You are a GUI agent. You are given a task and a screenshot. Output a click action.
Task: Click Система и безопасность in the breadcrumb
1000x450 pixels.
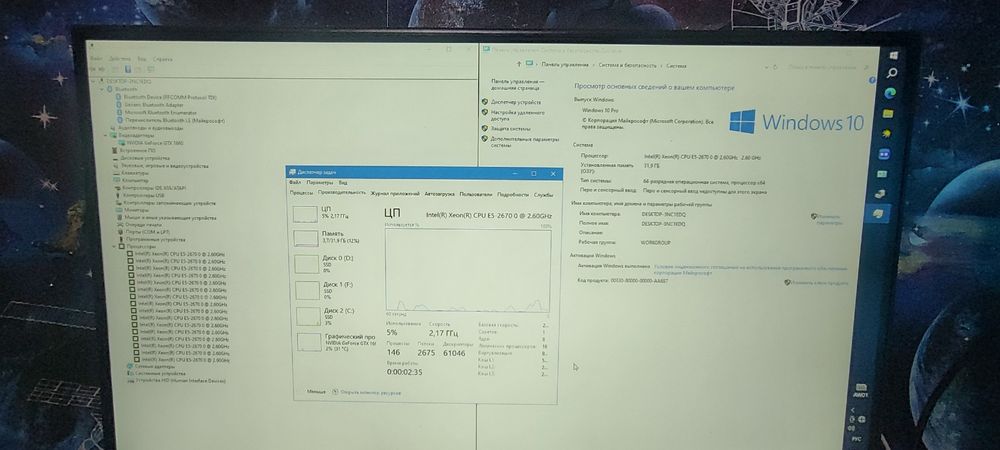628,65
